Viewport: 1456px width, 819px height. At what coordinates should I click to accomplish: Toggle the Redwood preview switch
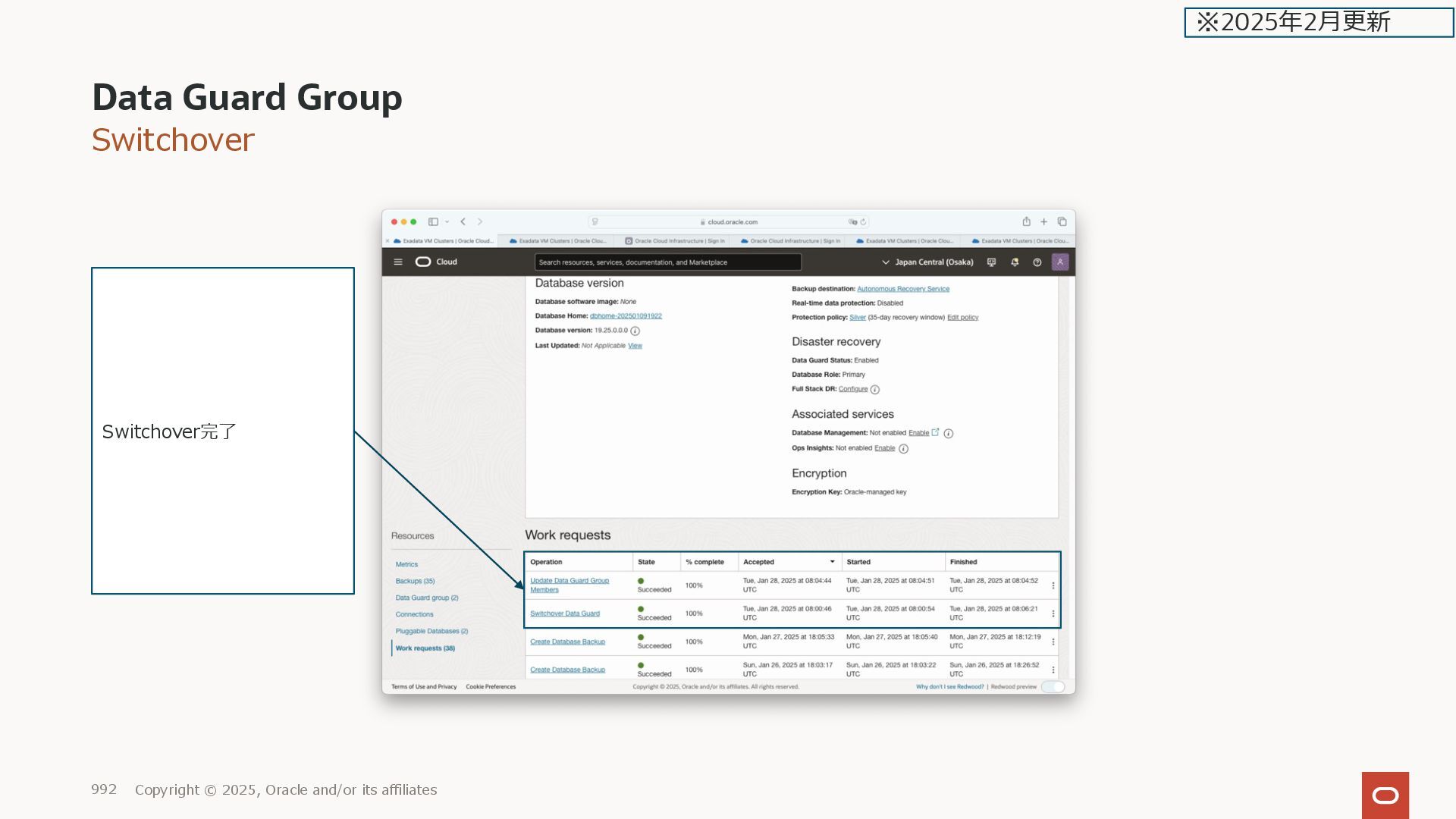click(x=1053, y=687)
